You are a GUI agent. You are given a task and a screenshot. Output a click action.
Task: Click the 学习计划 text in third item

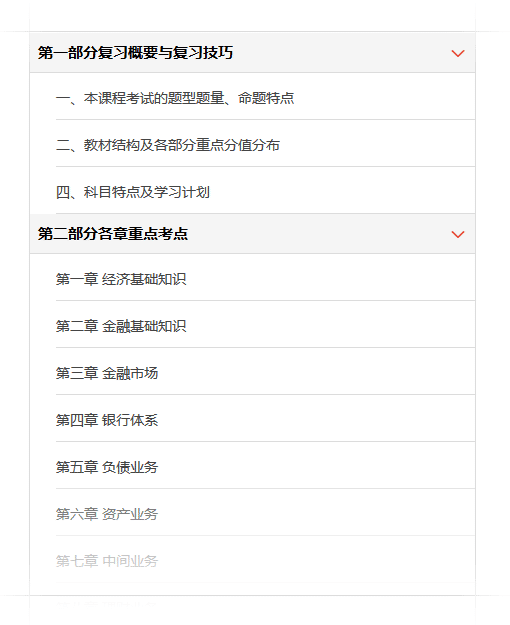pyautogui.click(x=182, y=192)
